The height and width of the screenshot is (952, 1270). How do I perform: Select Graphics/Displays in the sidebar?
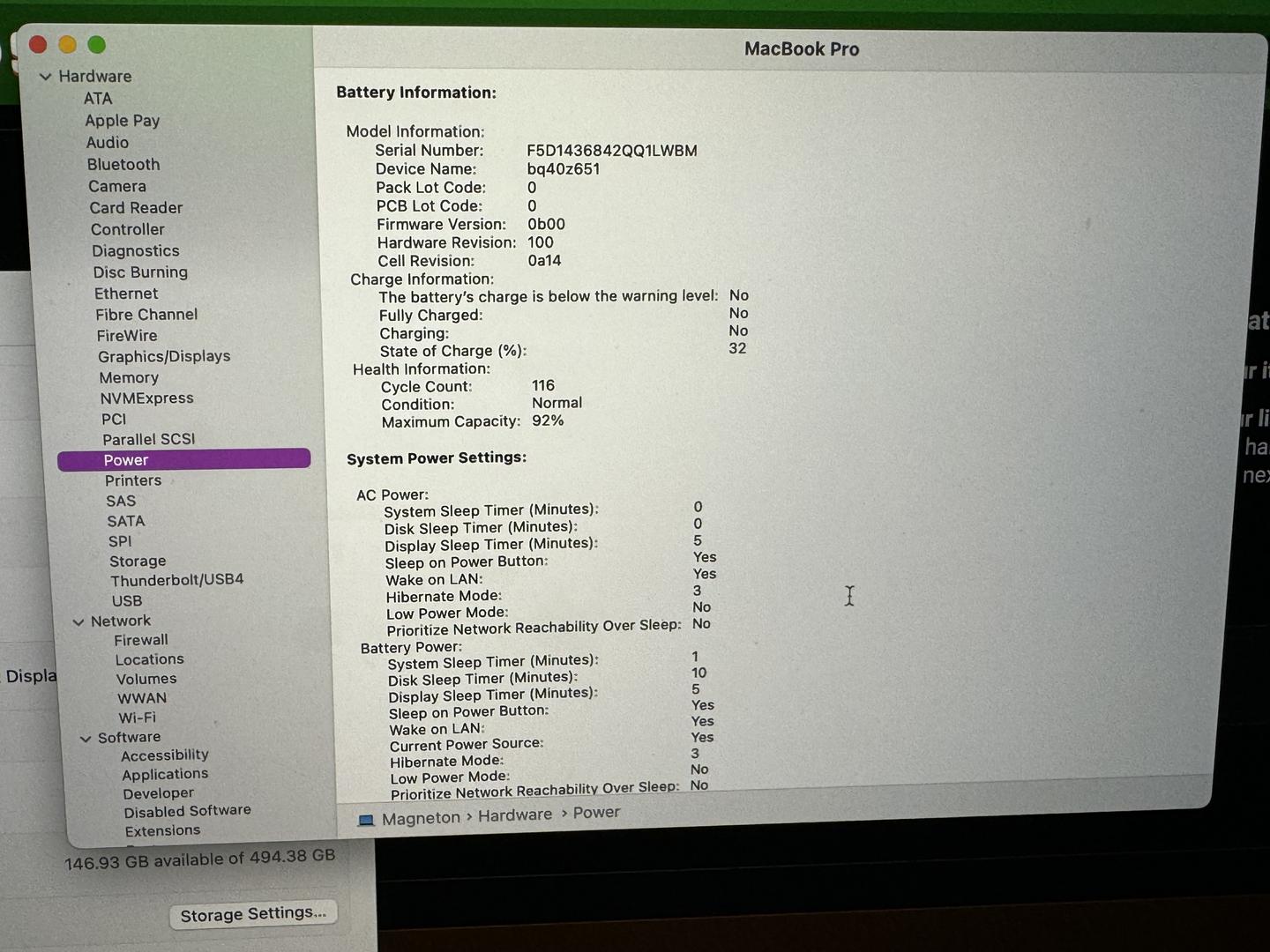[164, 357]
